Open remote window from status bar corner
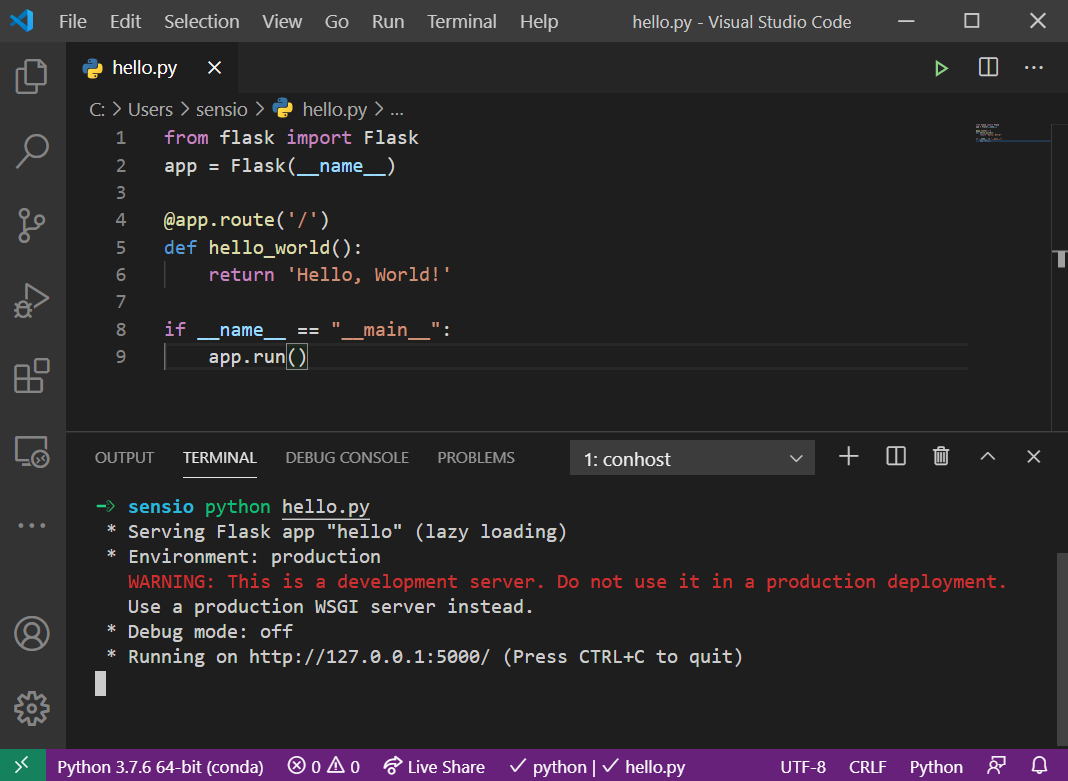1068x781 pixels. click(22, 765)
